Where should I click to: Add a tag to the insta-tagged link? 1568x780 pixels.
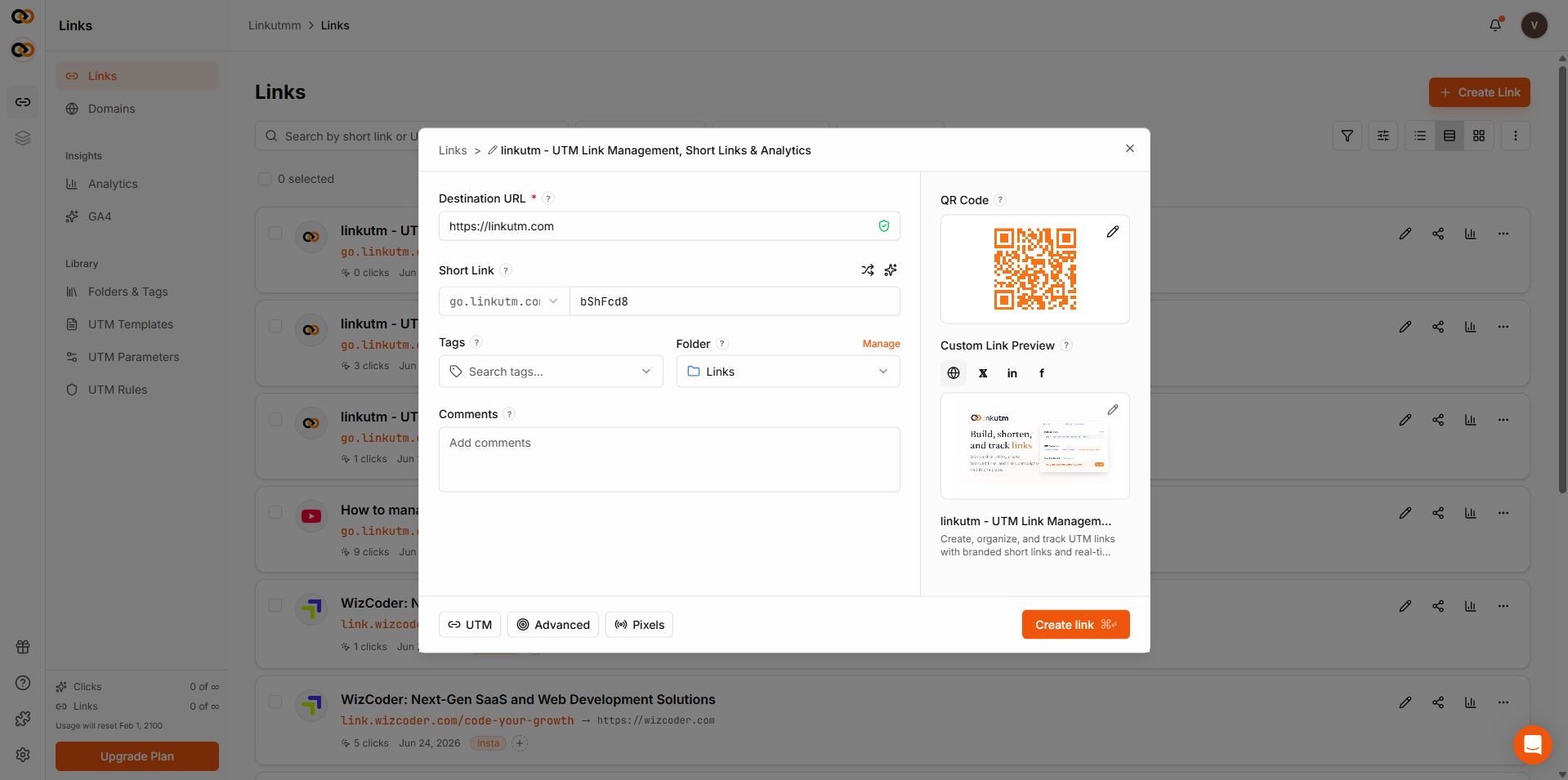coord(520,743)
